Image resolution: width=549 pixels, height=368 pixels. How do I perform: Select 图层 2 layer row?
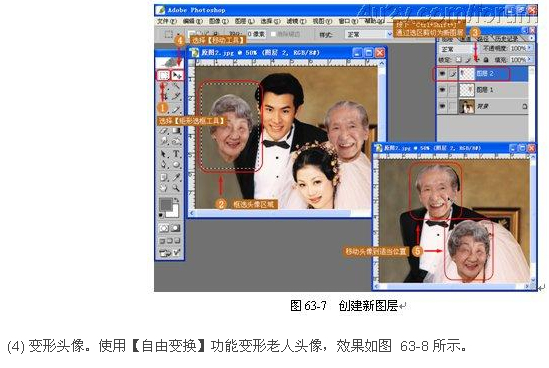(x=483, y=74)
